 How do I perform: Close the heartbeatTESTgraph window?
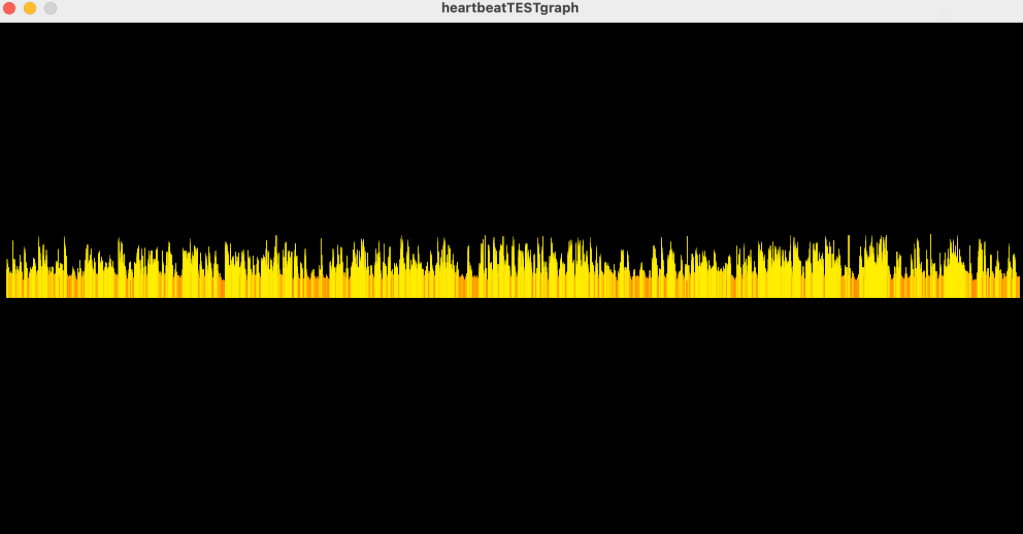click(x=10, y=8)
